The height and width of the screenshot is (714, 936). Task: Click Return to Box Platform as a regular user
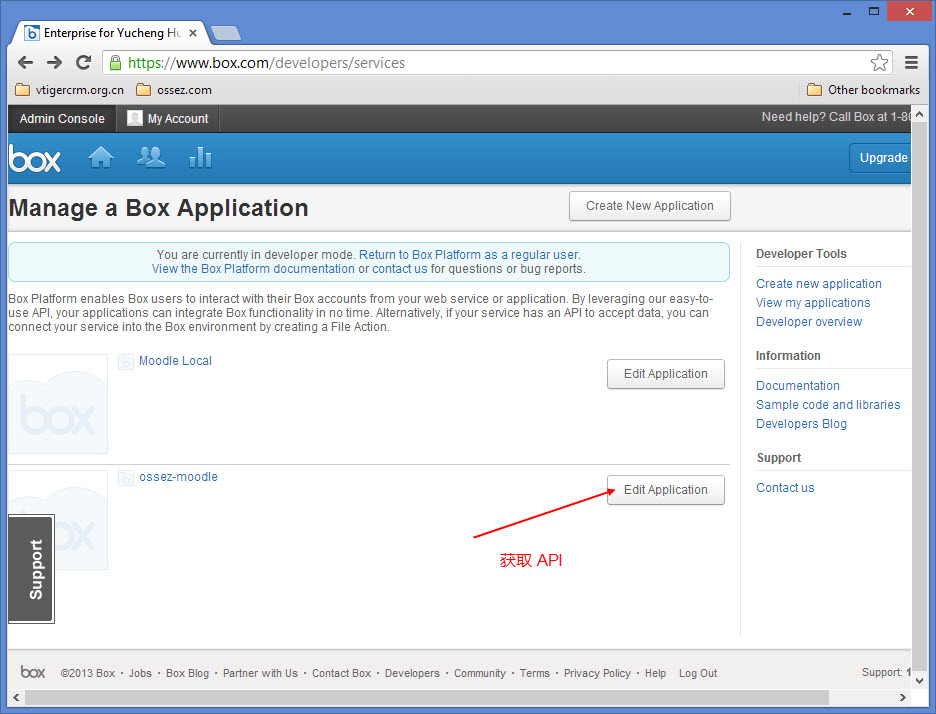pyautogui.click(x=469, y=255)
